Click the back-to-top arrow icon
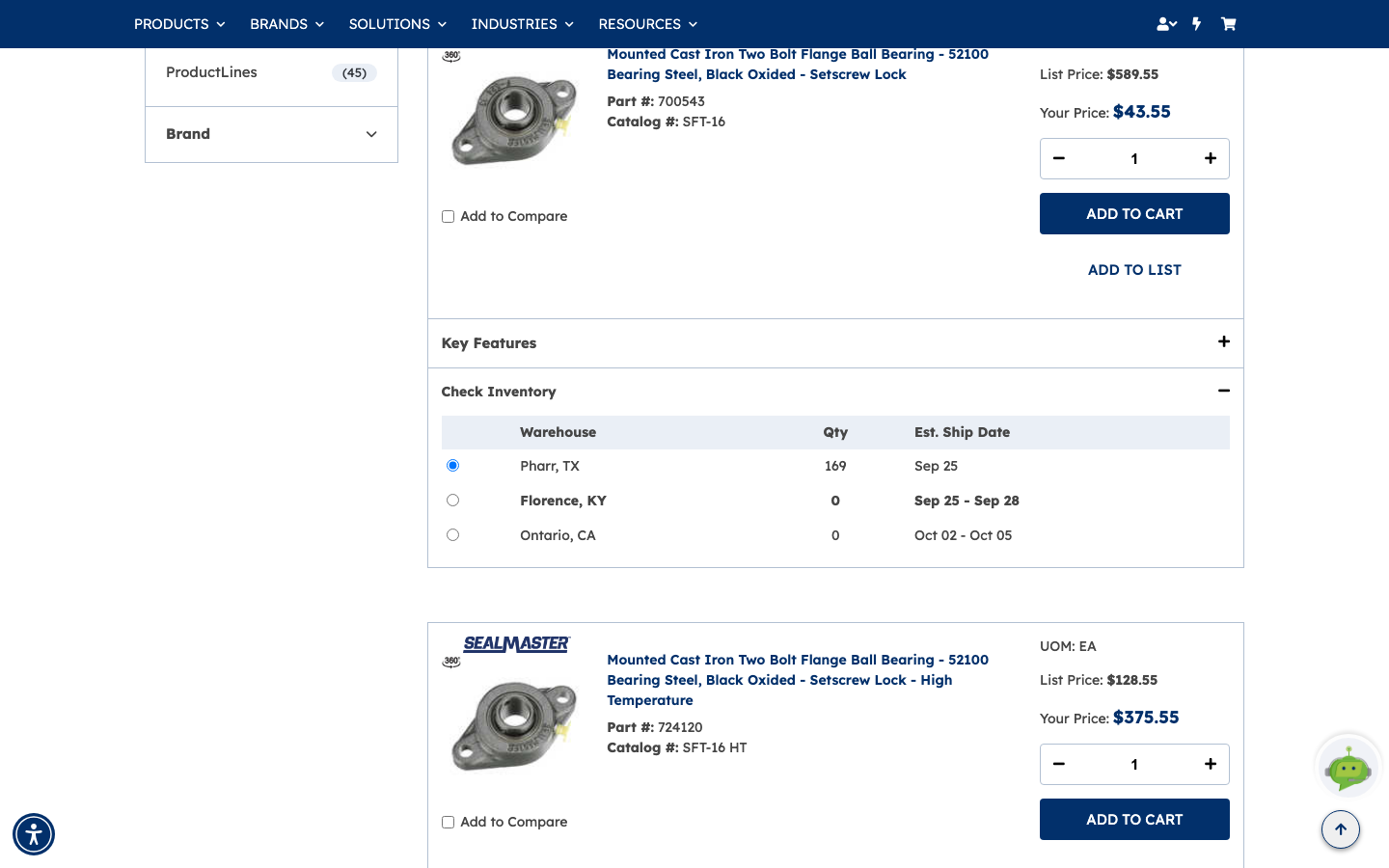The image size is (1389, 868). (x=1341, y=829)
